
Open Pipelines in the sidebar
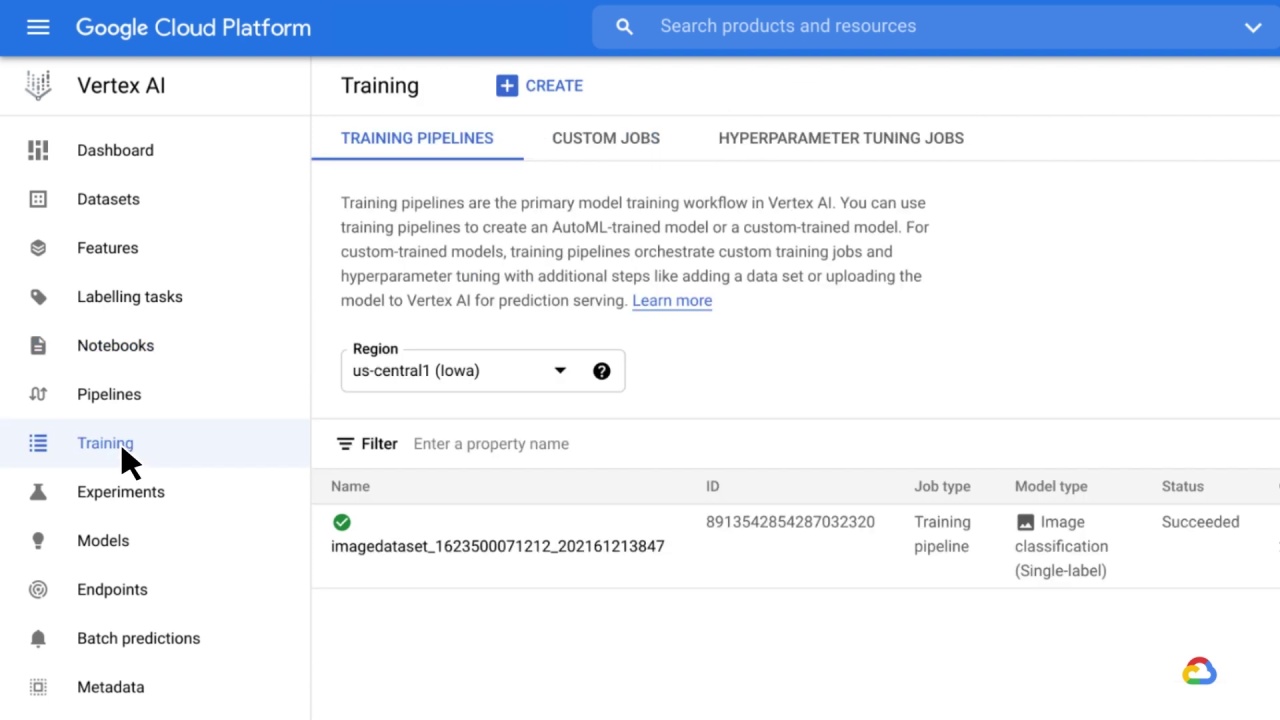(155, 394)
